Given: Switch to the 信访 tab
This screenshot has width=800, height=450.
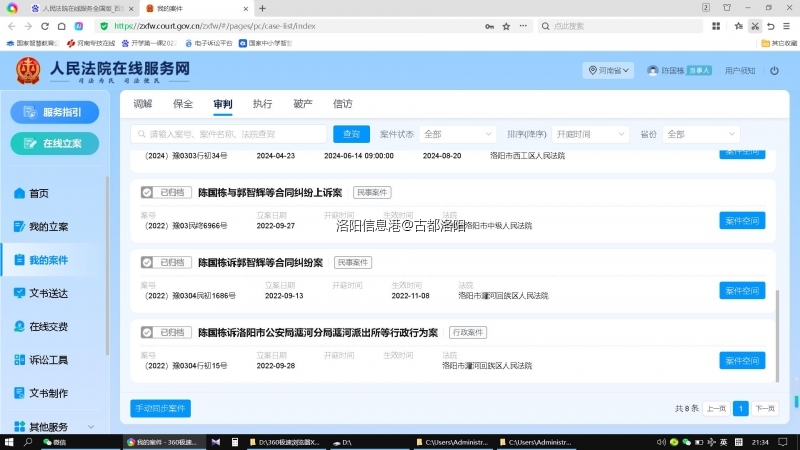Looking at the screenshot, I should [x=342, y=104].
